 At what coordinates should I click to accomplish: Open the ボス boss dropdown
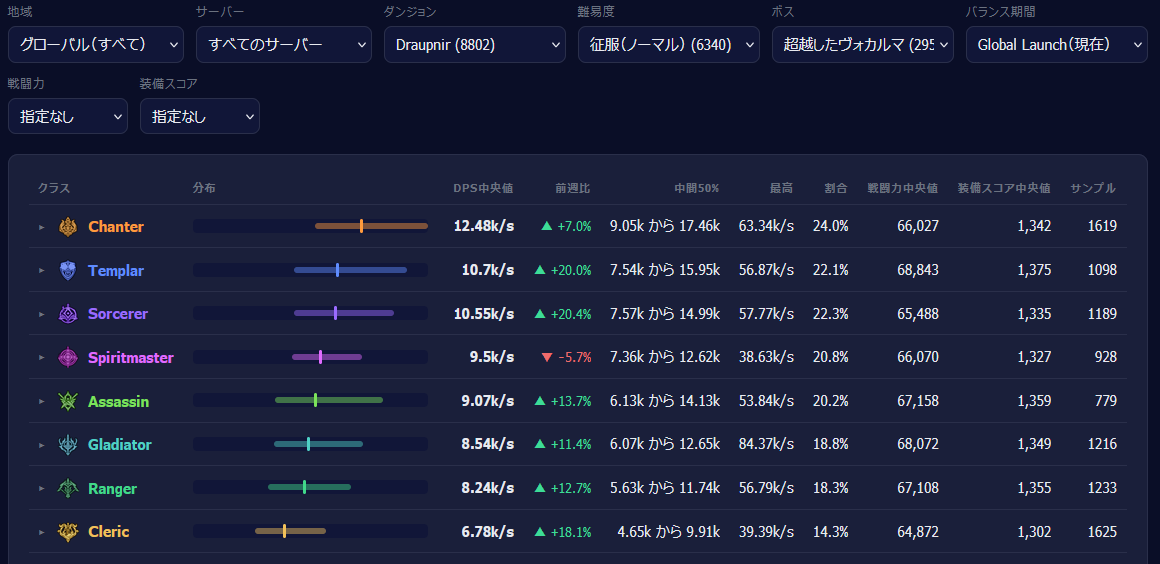(x=863, y=44)
